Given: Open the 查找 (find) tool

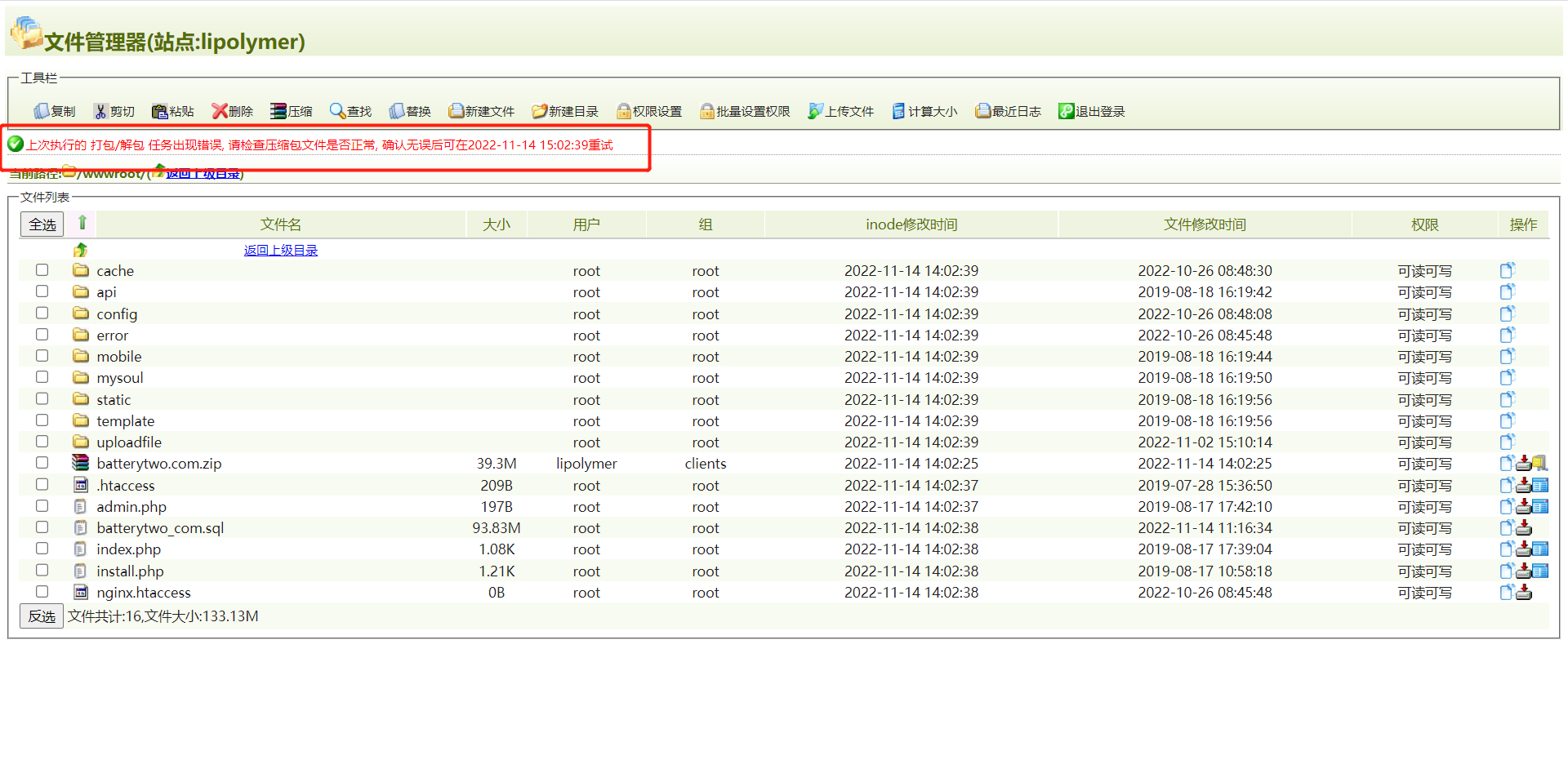Looking at the screenshot, I should (x=350, y=111).
